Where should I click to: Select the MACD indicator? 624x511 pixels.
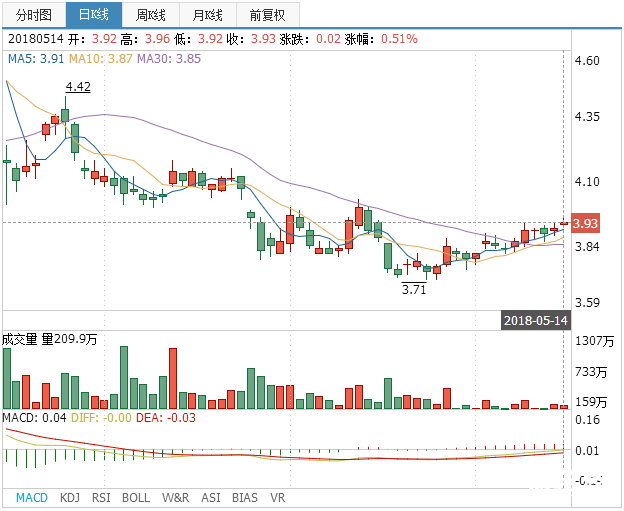click(32, 497)
